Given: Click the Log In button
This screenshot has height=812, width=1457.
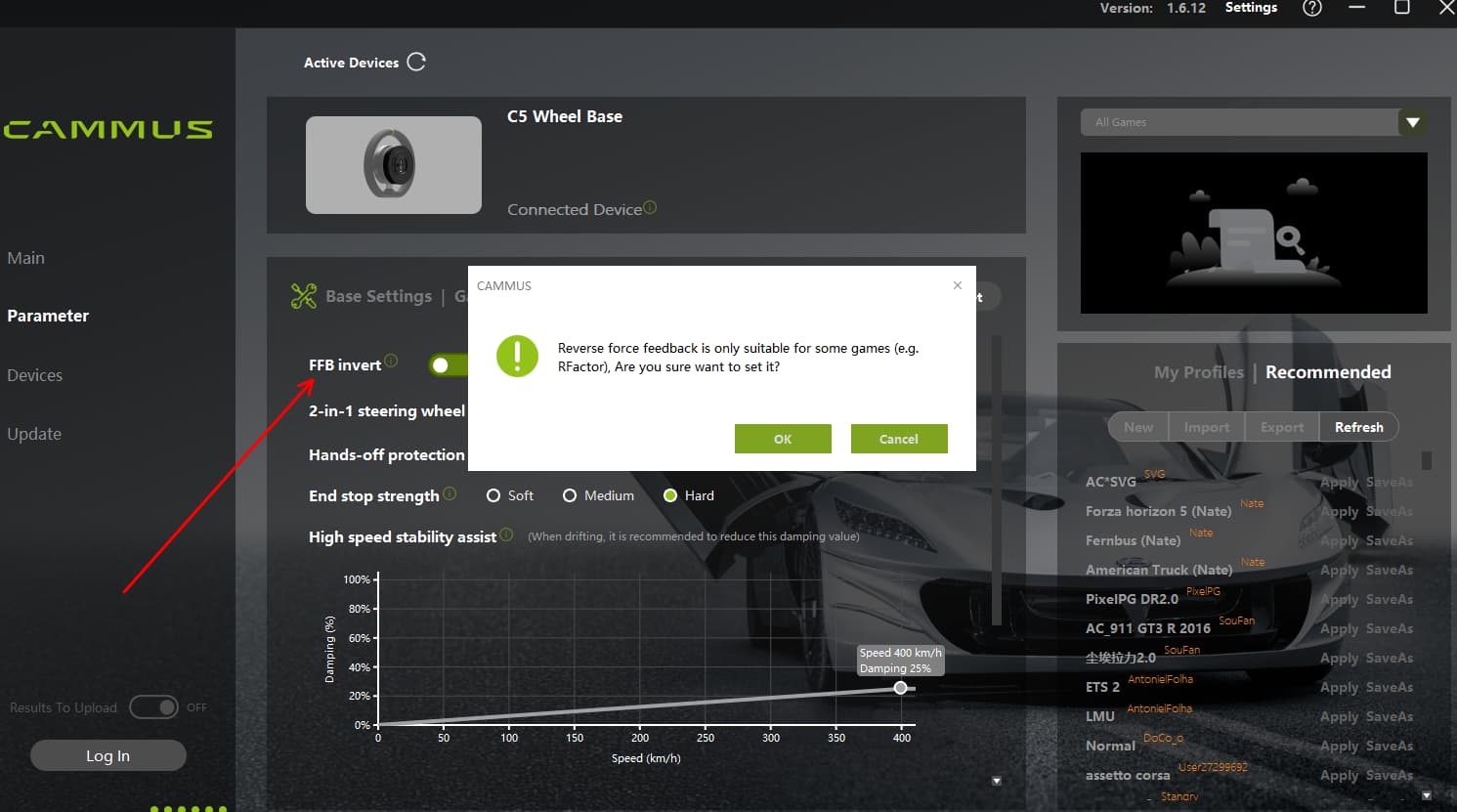Looking at the screenshot, I should (x=107, y=755).
